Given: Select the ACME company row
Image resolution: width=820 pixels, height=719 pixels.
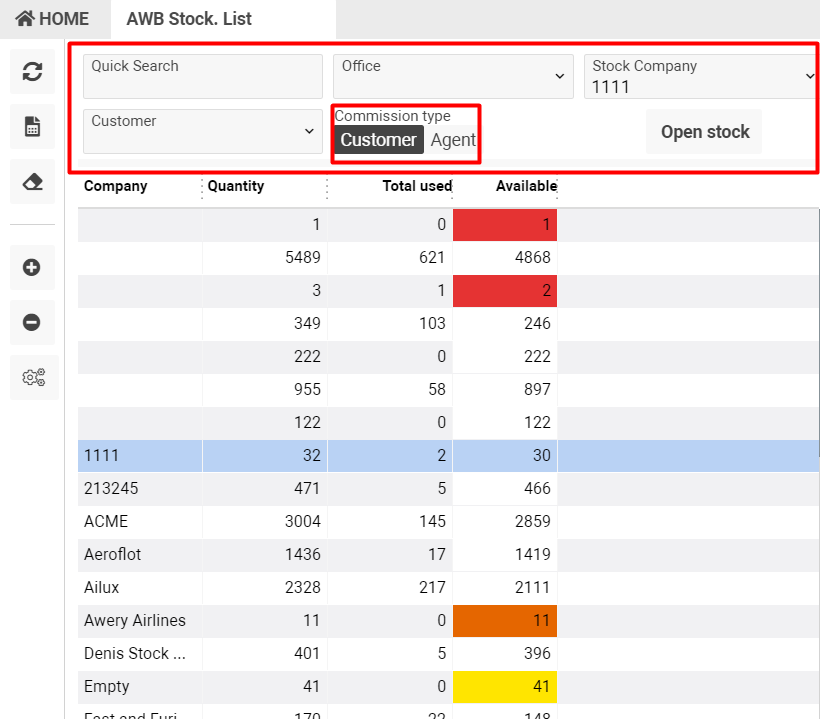Looking at the screenshot, I should coord(140,521).
